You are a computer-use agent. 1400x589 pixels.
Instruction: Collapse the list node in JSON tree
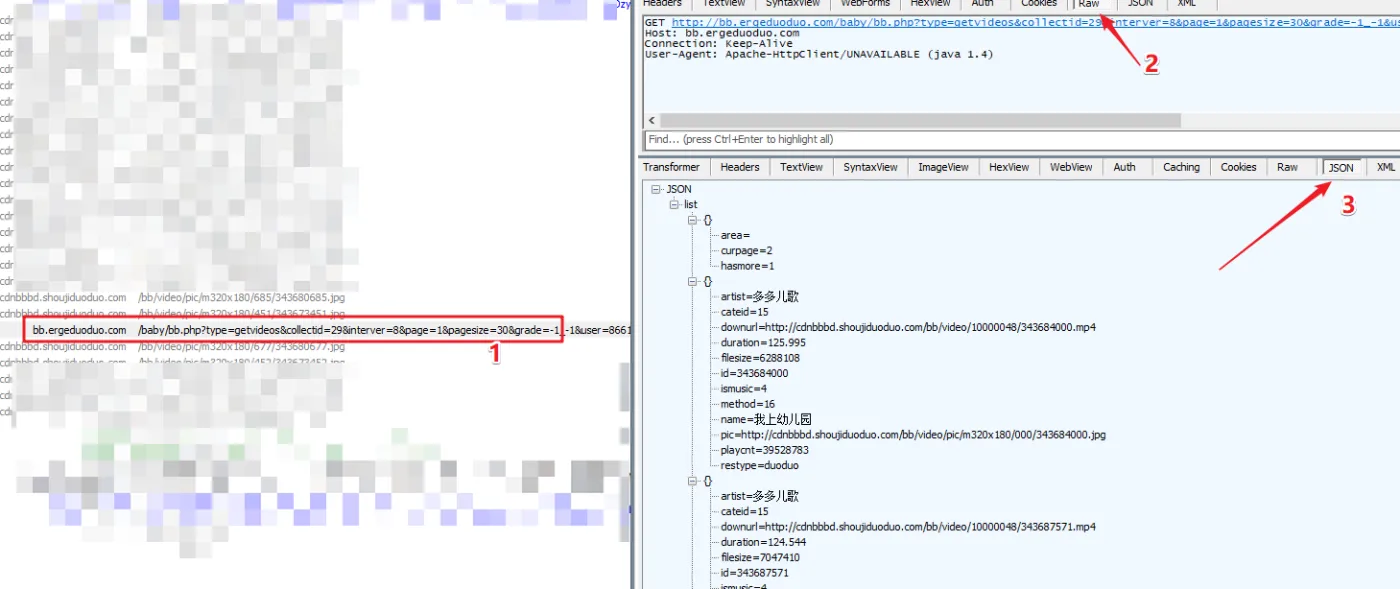(674, 204)
